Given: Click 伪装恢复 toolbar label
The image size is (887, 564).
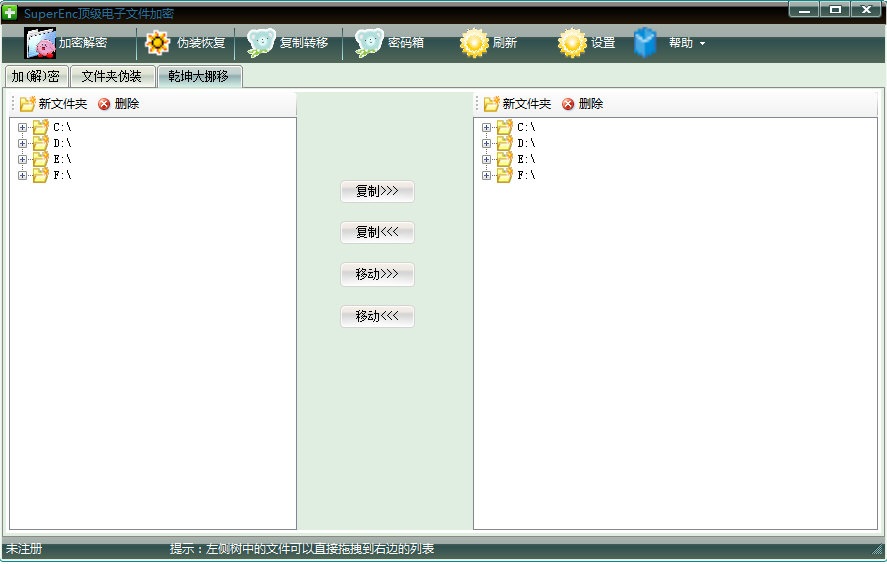Looking at the screenshot, I should (x=201, y=43).
